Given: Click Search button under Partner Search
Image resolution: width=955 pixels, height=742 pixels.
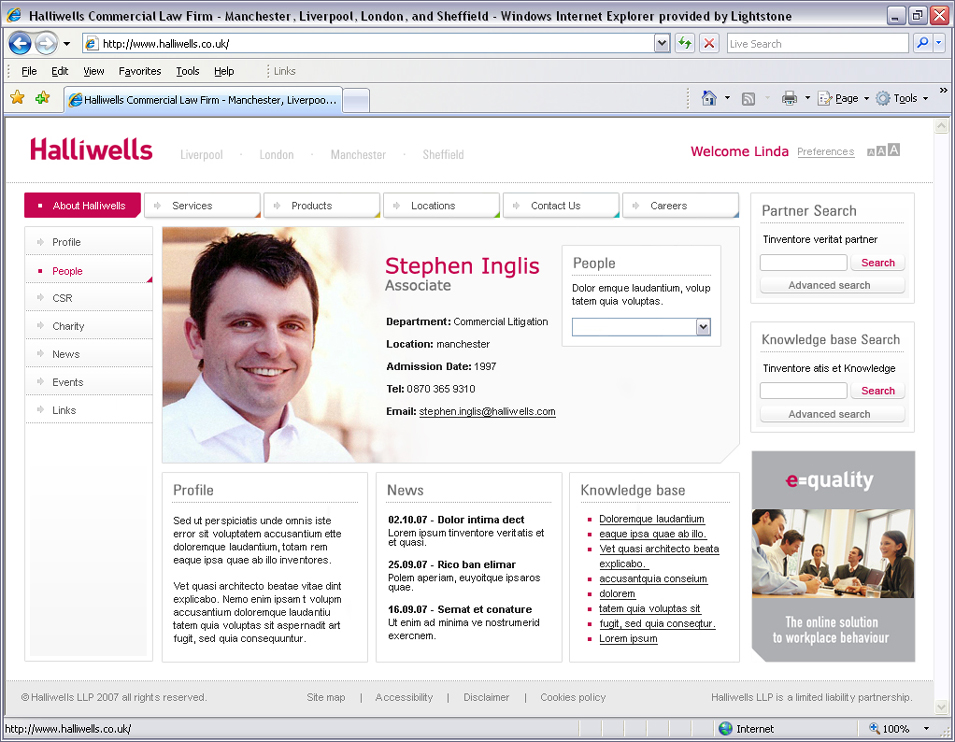Looking at the screenshot, I should click(878, 263).
